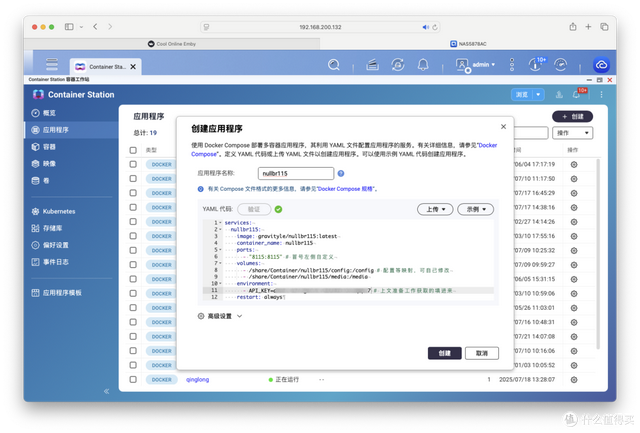Open 事件日志 in the sidebar

(50, 262)
